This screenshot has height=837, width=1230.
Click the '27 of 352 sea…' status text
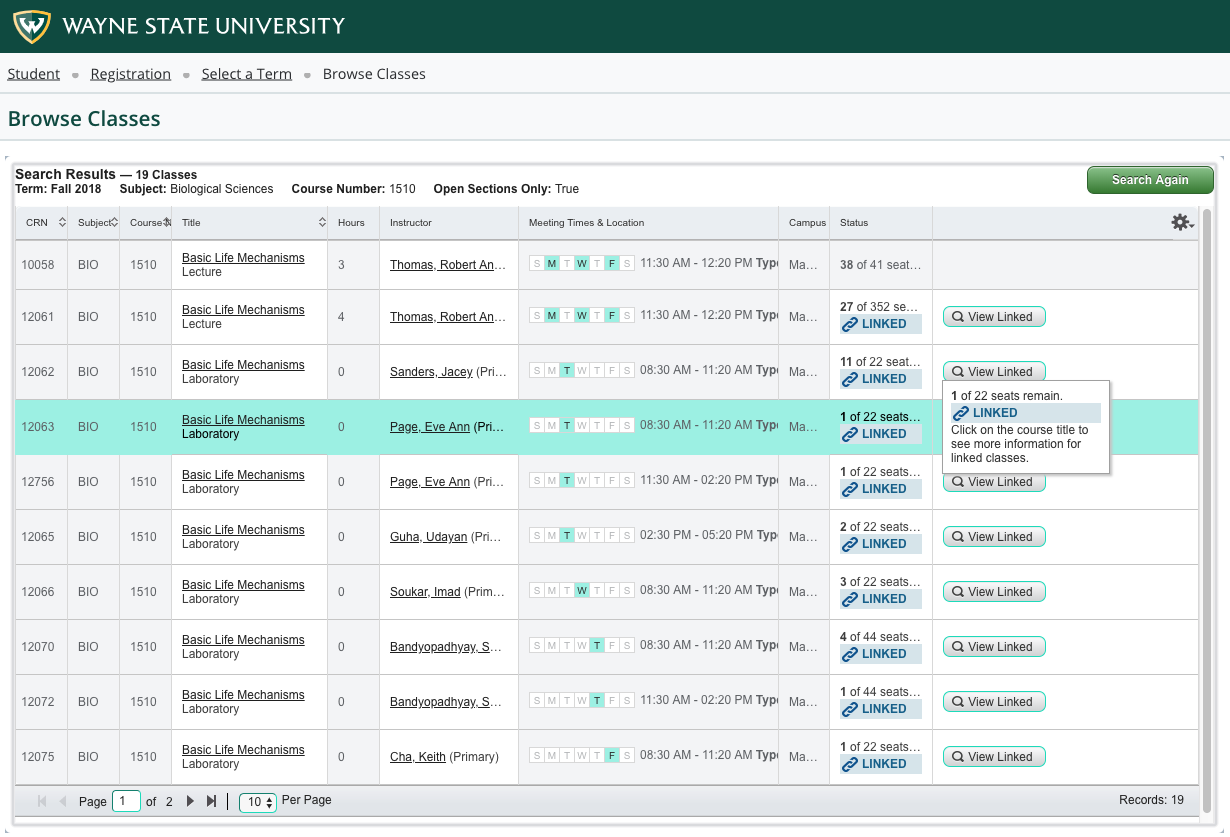880,307
